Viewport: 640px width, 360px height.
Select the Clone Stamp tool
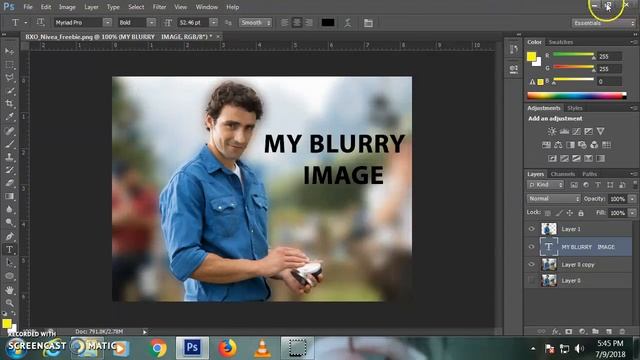tap(9, 157)
